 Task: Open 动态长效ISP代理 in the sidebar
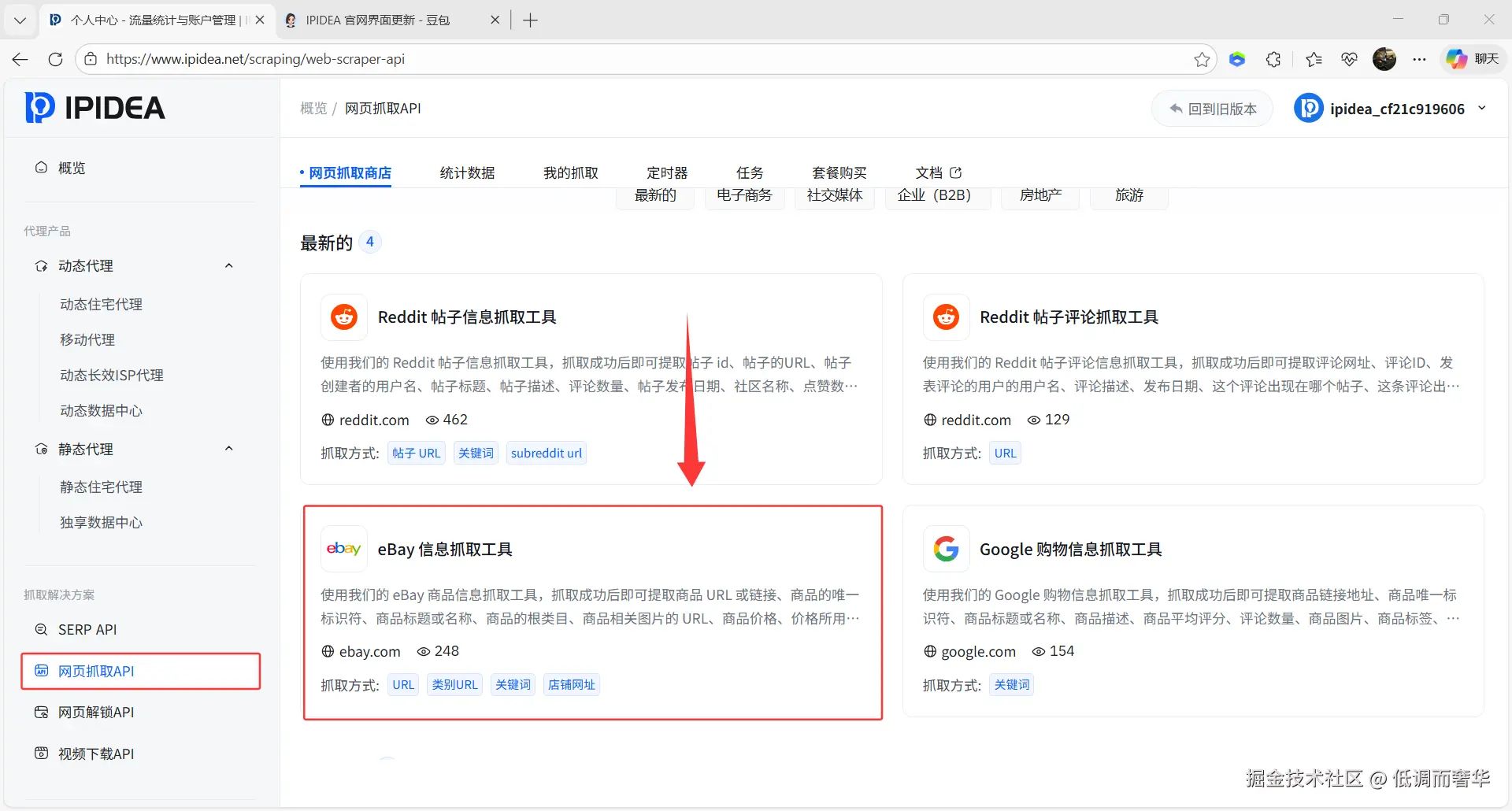tap(112, 375)
